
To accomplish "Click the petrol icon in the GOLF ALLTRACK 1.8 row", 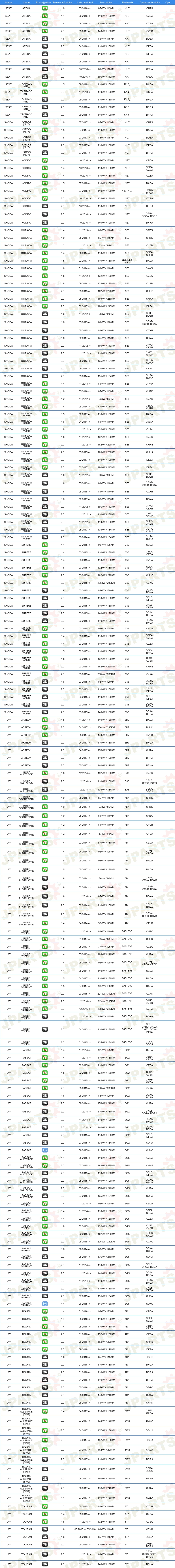I will point(45,773).
